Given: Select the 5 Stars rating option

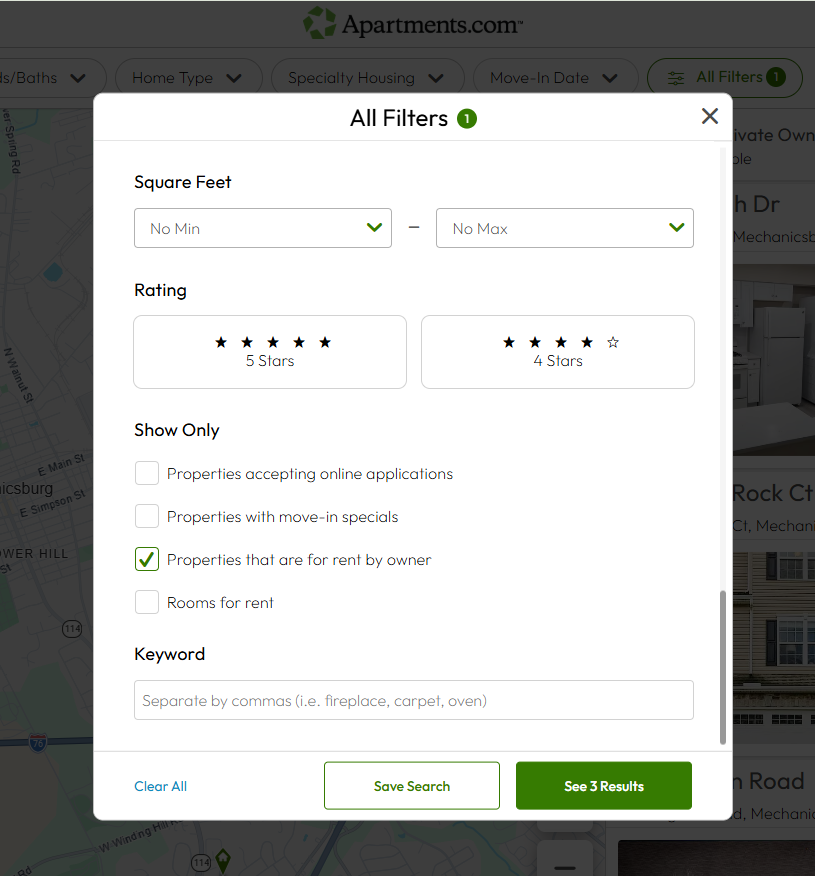Looking at the screenshot, I should click(x=270, y=351).
